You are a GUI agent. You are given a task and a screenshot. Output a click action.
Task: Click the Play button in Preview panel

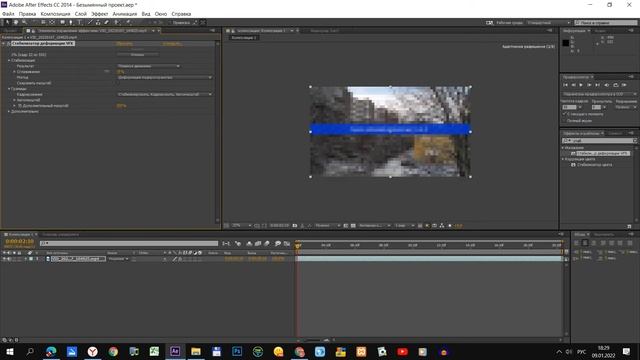tap(581, 85)
